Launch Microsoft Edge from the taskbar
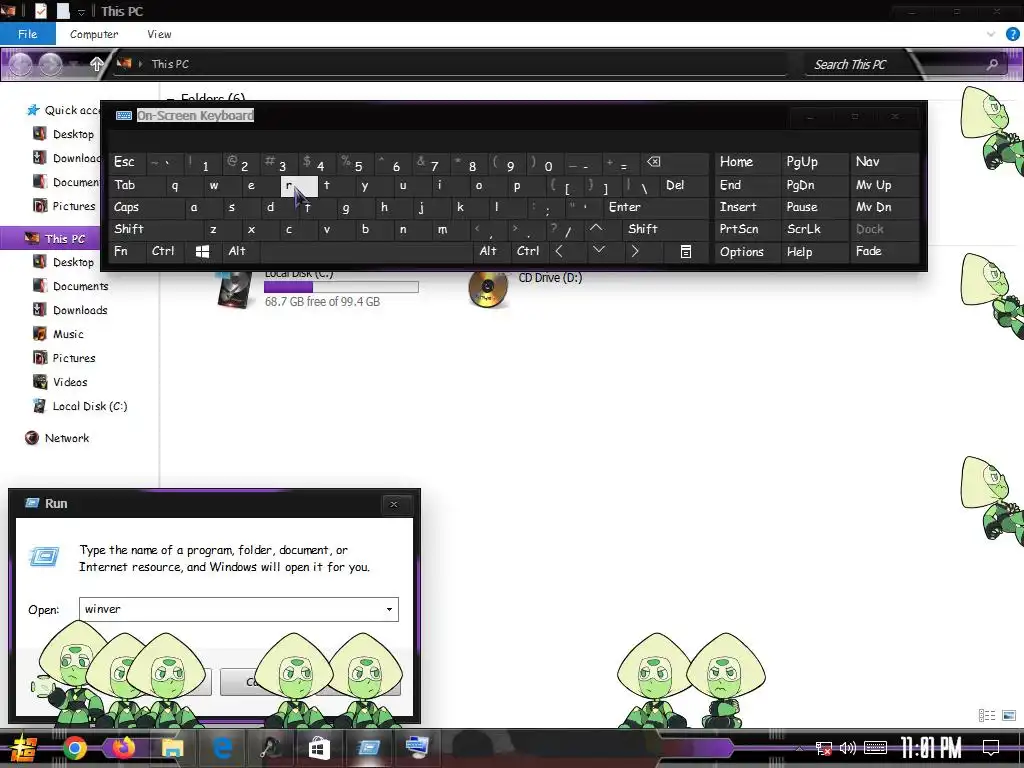 [222, 748]
